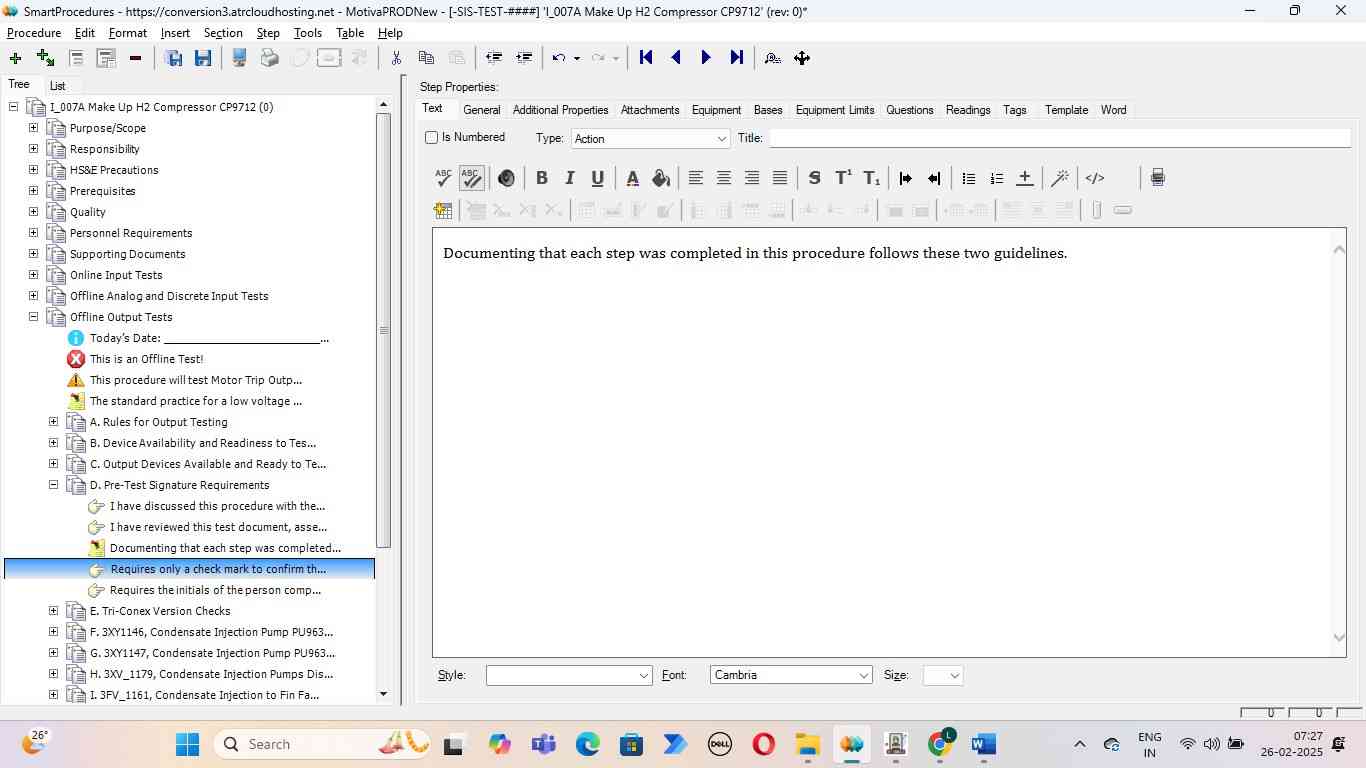Select 'This is an Offline Test!' step
Screen dimensions: 1366x768
147,359
